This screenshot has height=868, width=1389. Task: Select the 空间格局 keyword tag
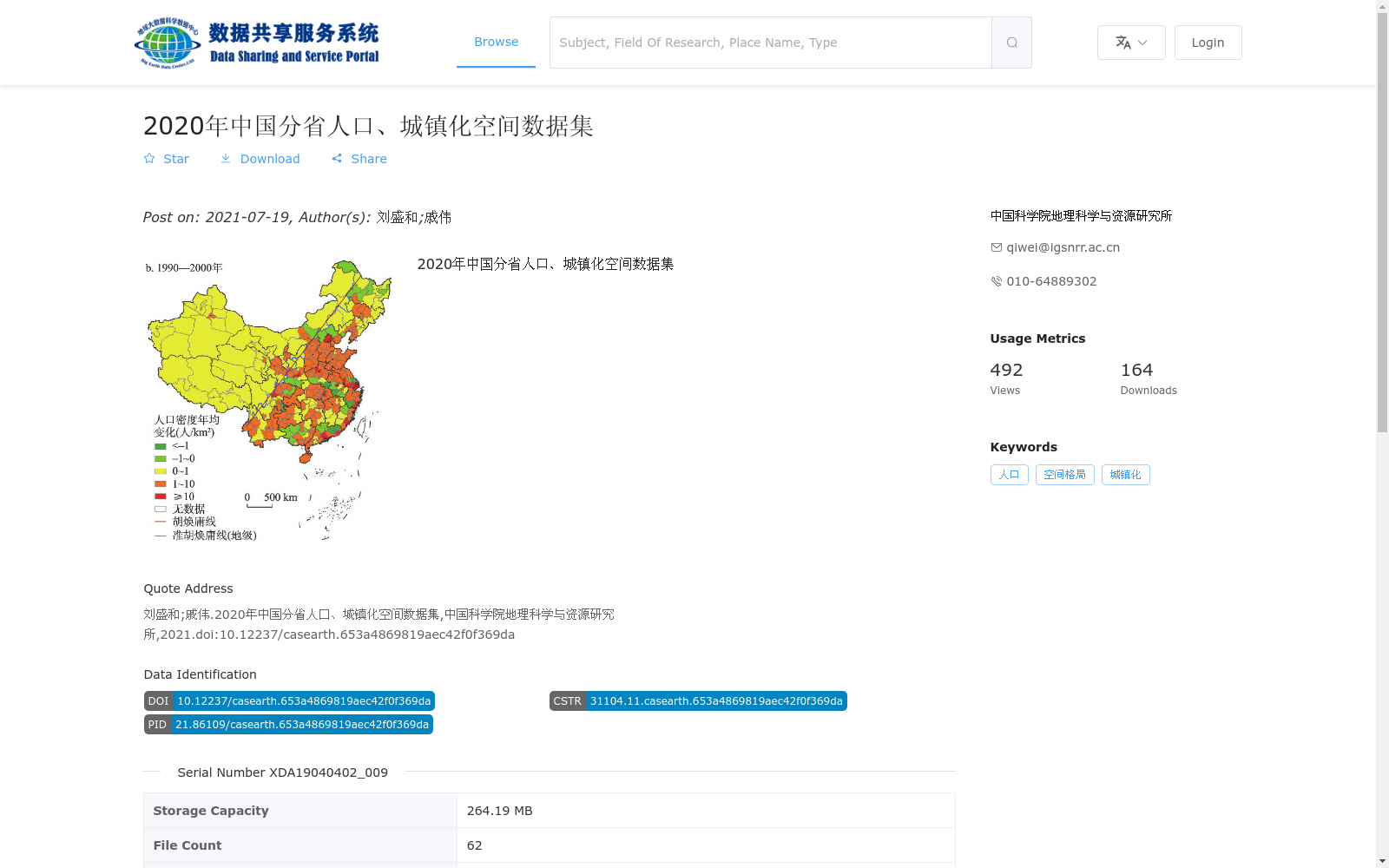pyautogui.click(x=1064, y=475)
